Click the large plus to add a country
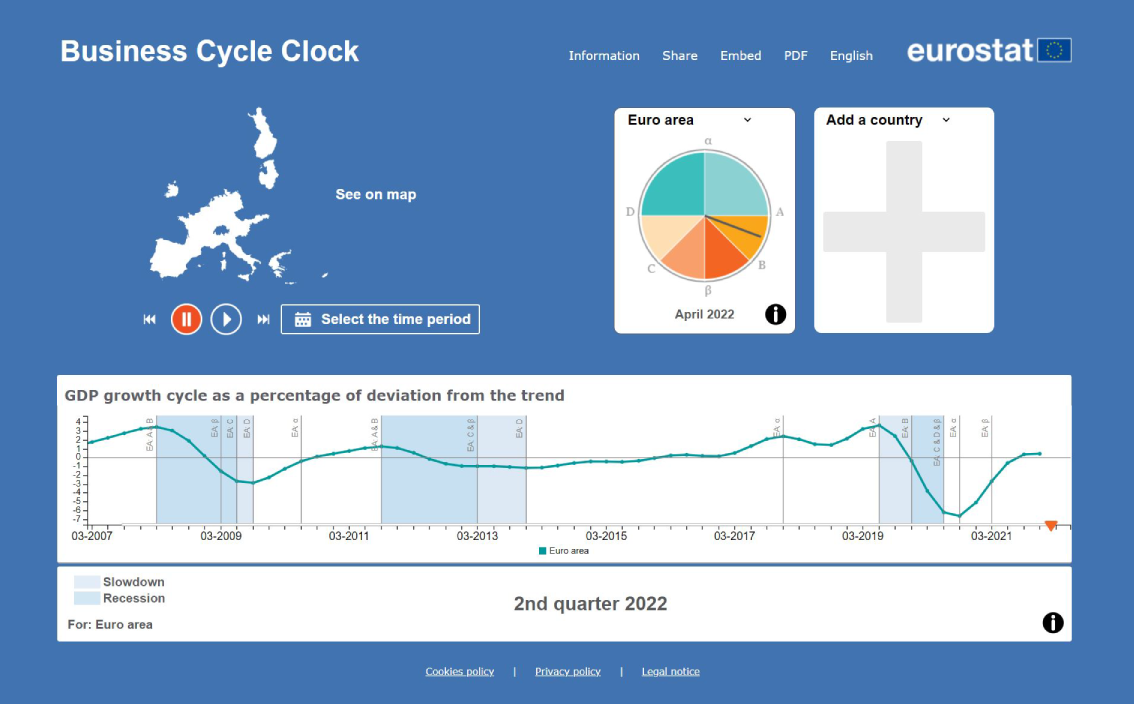 coord(904,232)
